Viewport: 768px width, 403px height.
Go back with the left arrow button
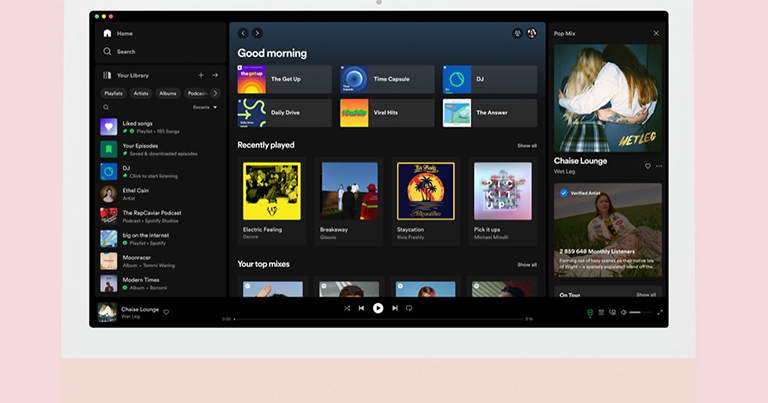pos(243,33)
